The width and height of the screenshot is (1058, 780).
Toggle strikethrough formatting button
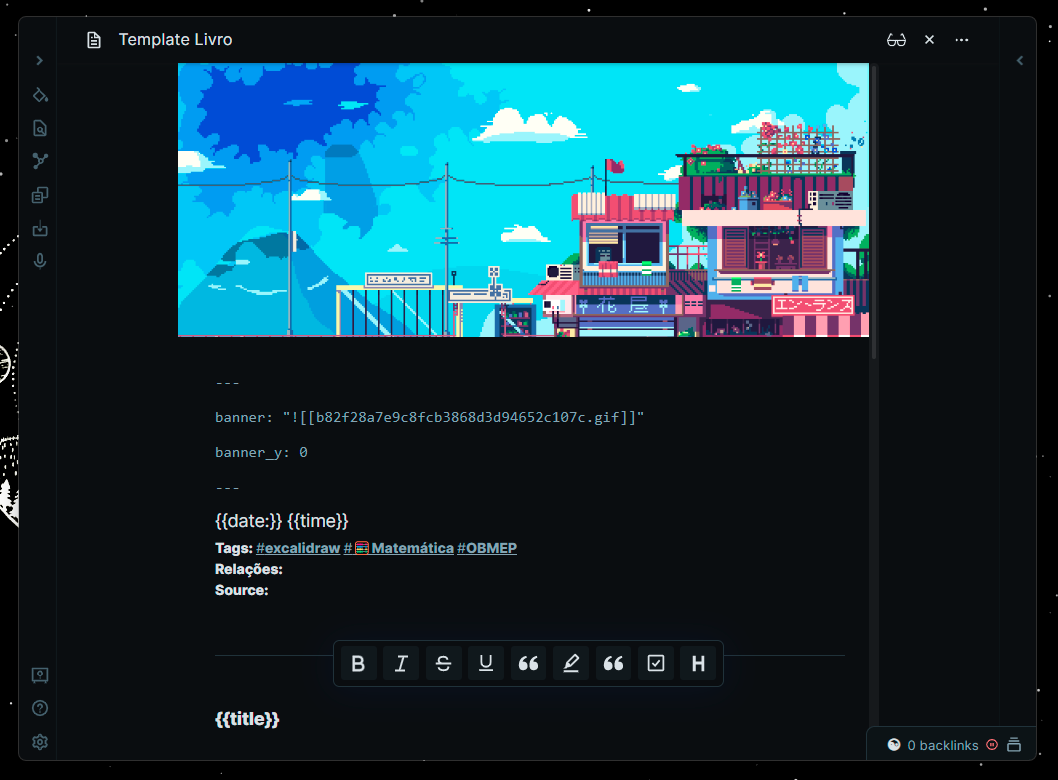pos(443,664)
